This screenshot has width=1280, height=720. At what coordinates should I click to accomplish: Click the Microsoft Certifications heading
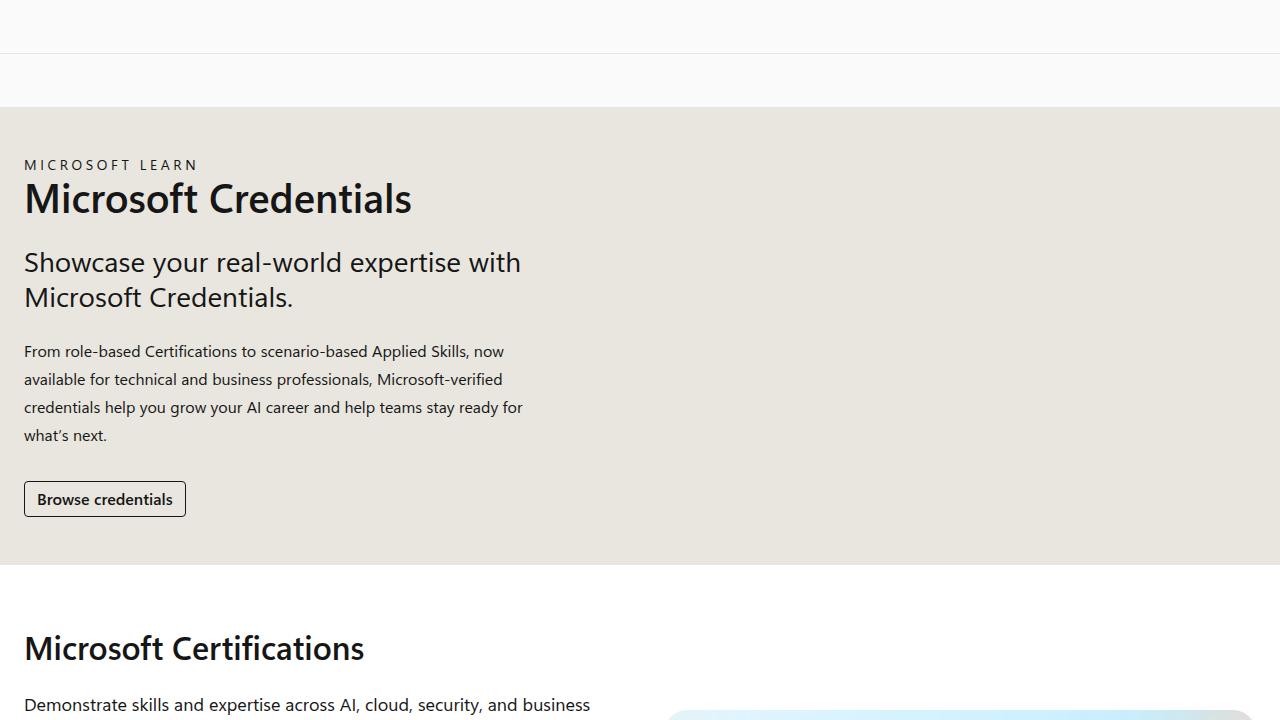pos(194,648)
